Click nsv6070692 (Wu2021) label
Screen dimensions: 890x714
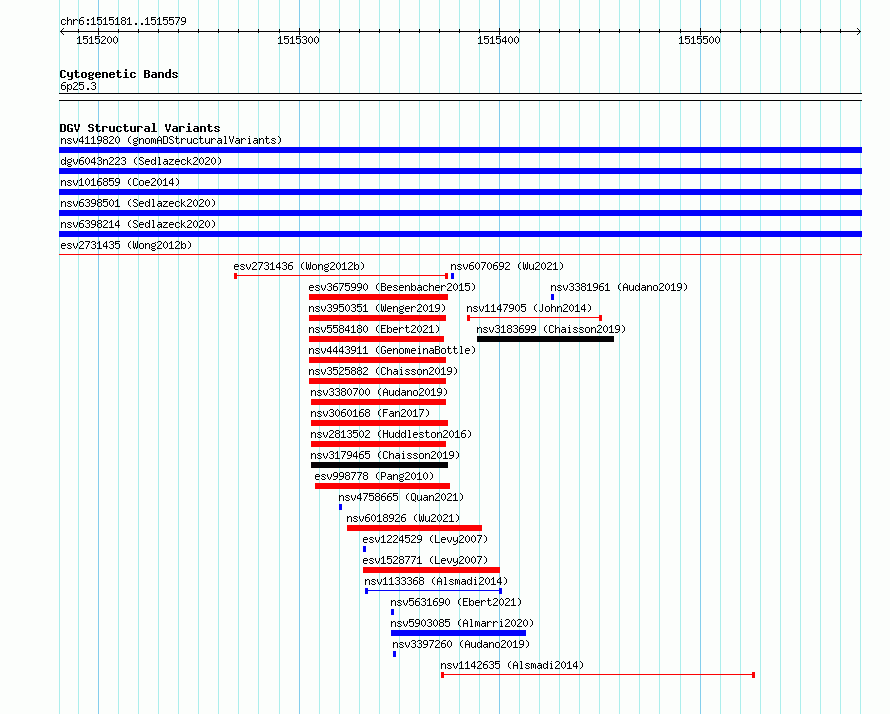point(507,266)
